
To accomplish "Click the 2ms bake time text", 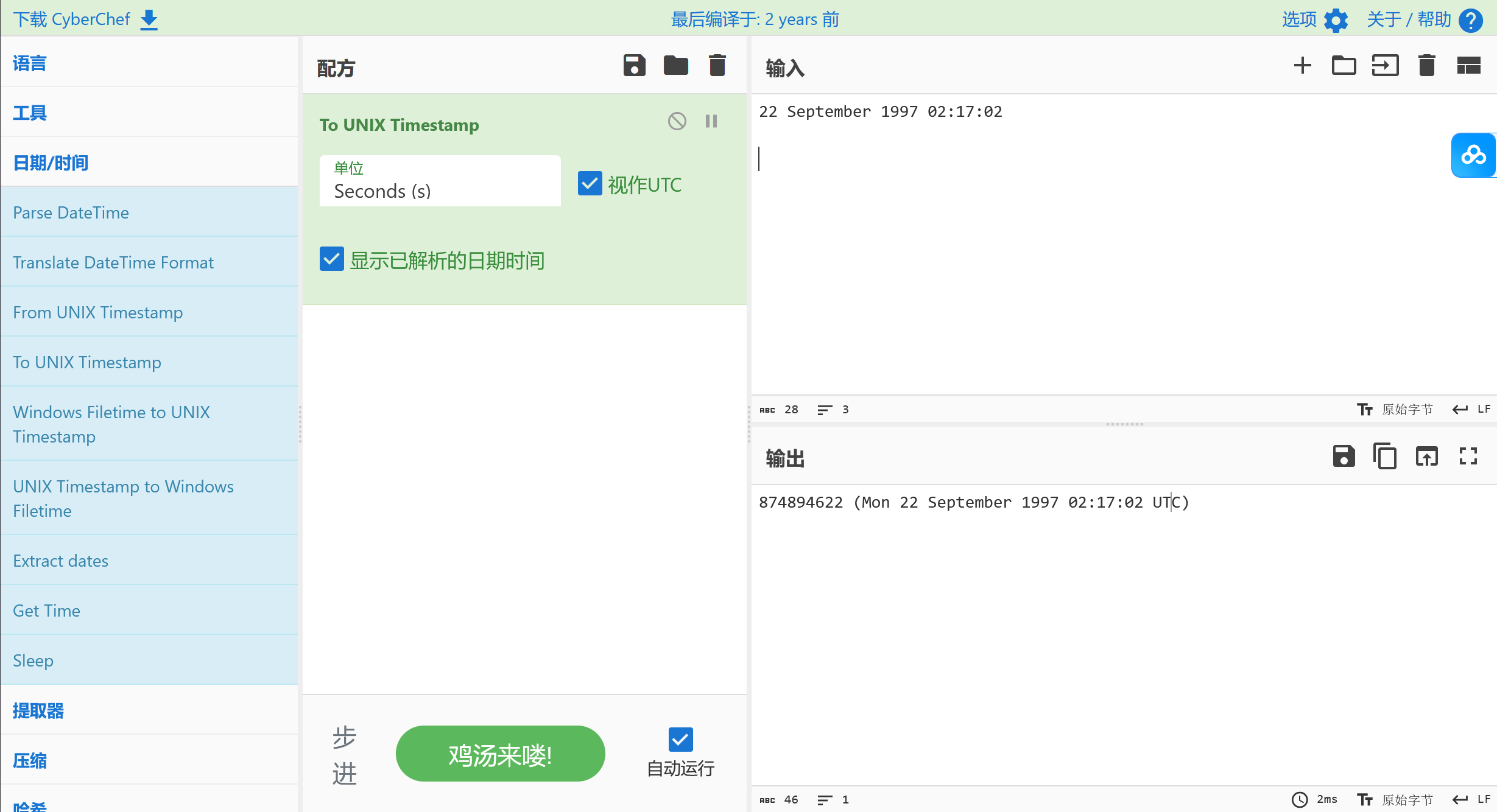I will 1327,799.
